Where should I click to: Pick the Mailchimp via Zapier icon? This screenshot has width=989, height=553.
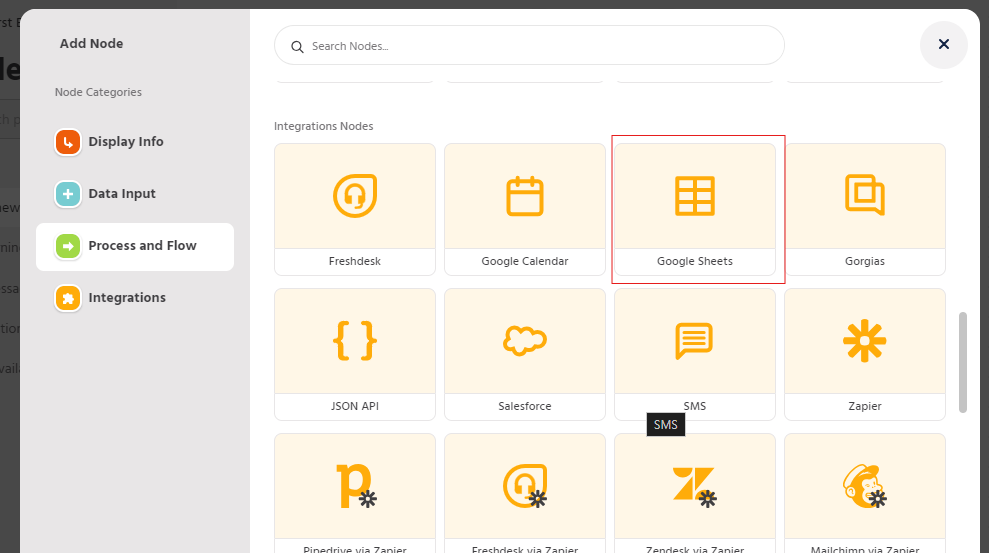864,486
